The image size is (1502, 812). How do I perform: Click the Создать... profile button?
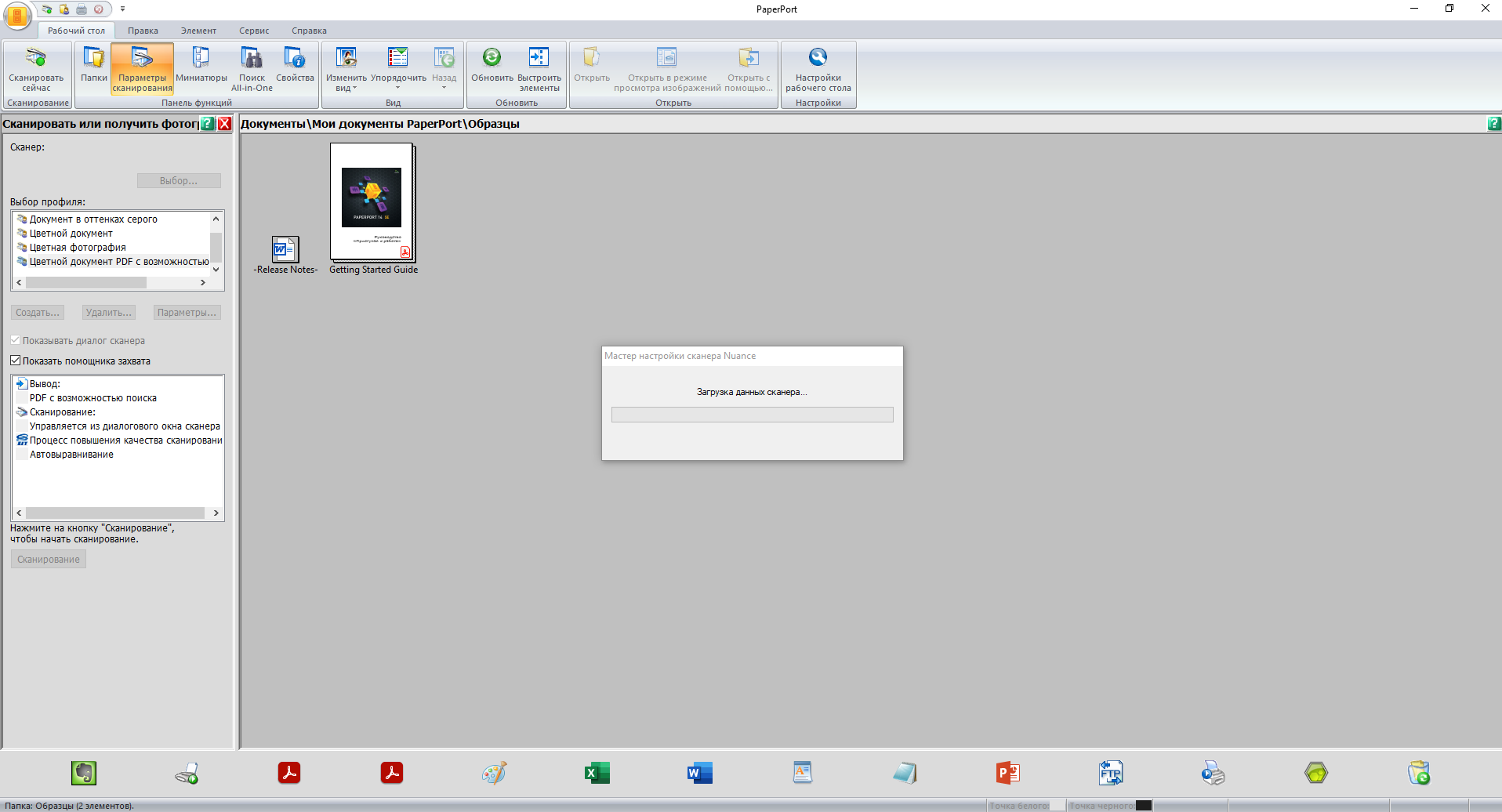coord(38,312)
